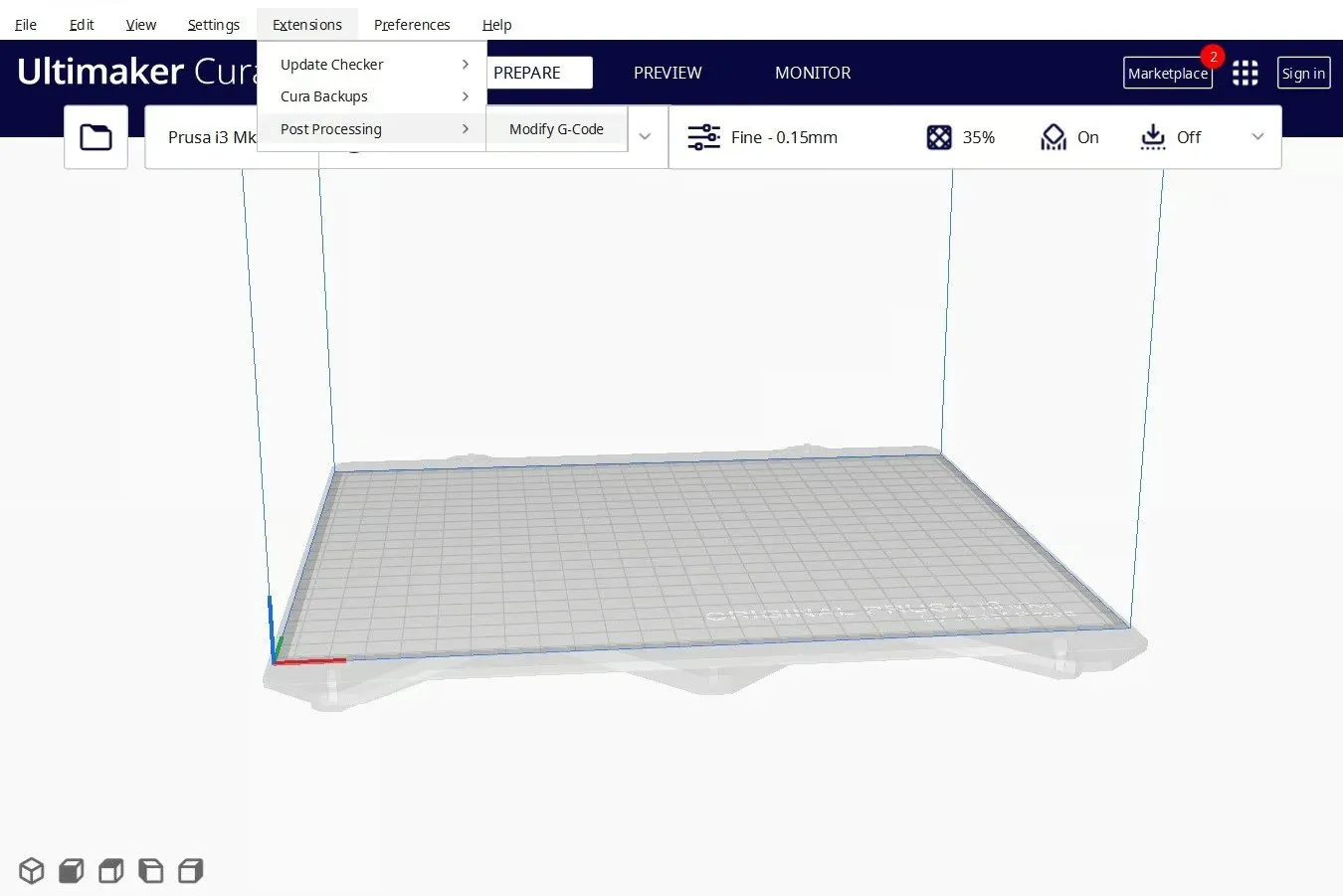This screenshot has height=896, width=1343.
Task: Click the support On label
Action: tap(1088, 137)
